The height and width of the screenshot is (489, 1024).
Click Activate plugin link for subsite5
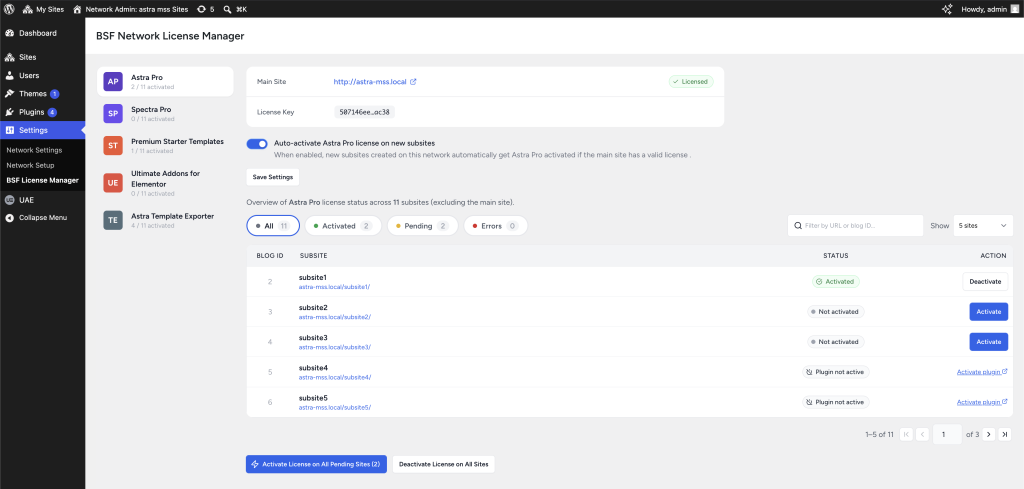pos(982,402)
